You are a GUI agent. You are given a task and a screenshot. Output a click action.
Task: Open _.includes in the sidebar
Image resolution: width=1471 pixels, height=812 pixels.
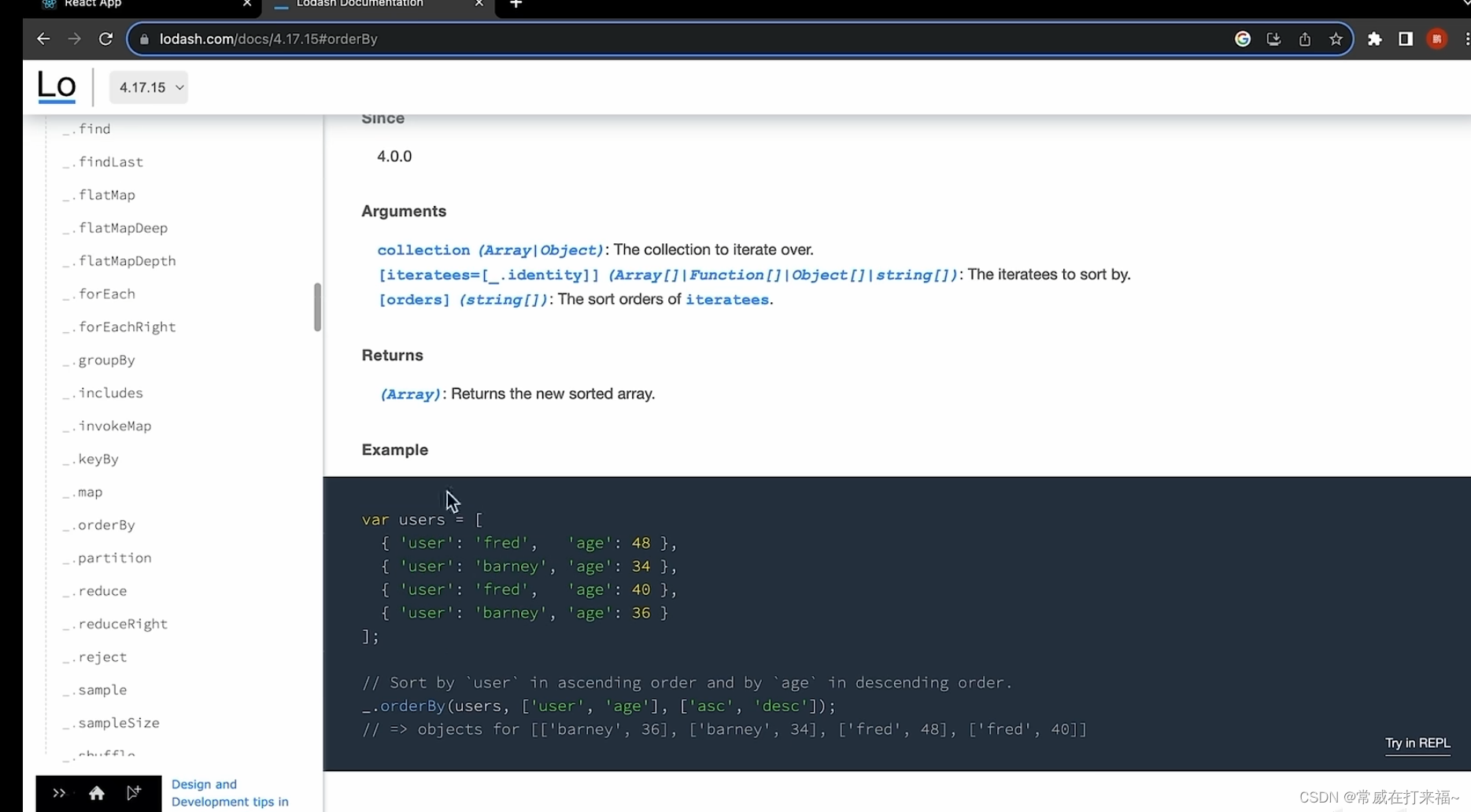pos(102,393)
